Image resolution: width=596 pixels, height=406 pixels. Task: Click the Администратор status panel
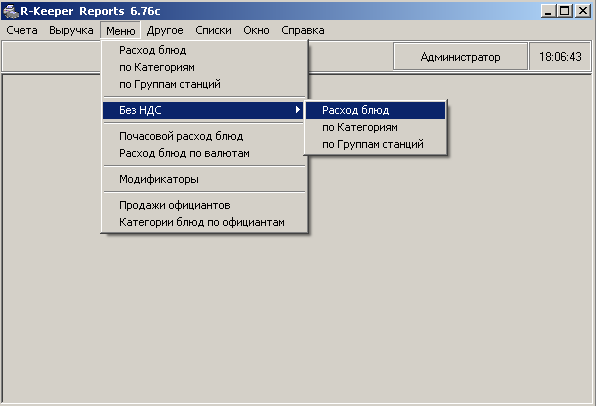pos(460,57)
